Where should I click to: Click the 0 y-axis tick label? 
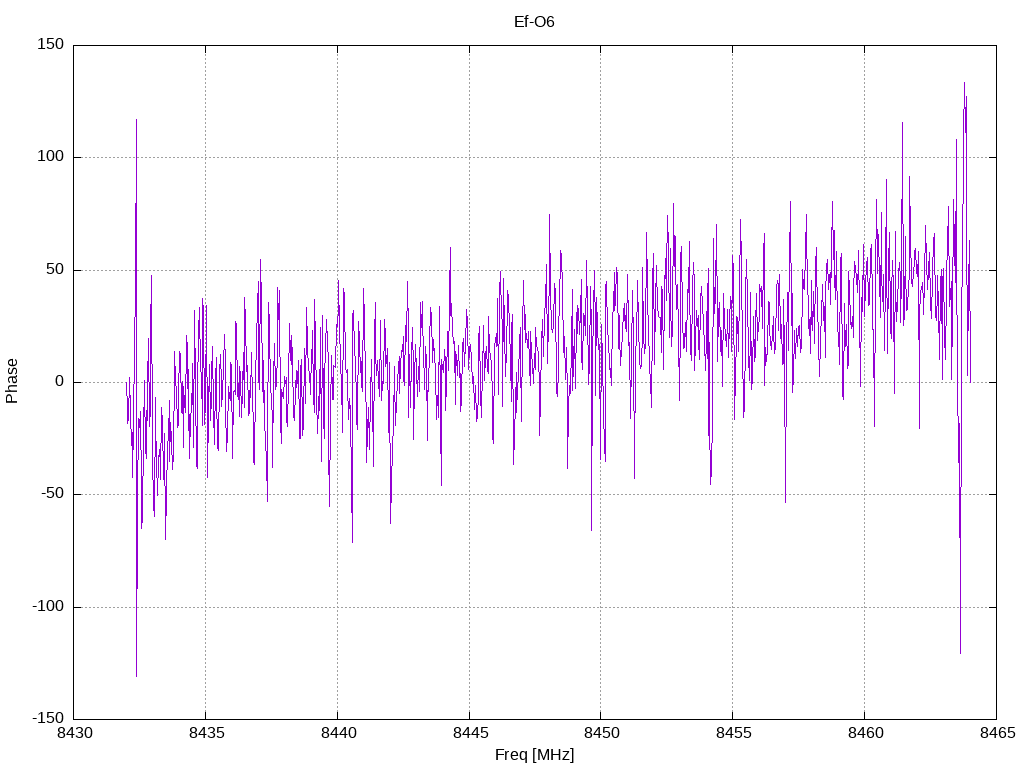(x=59, y=381)
